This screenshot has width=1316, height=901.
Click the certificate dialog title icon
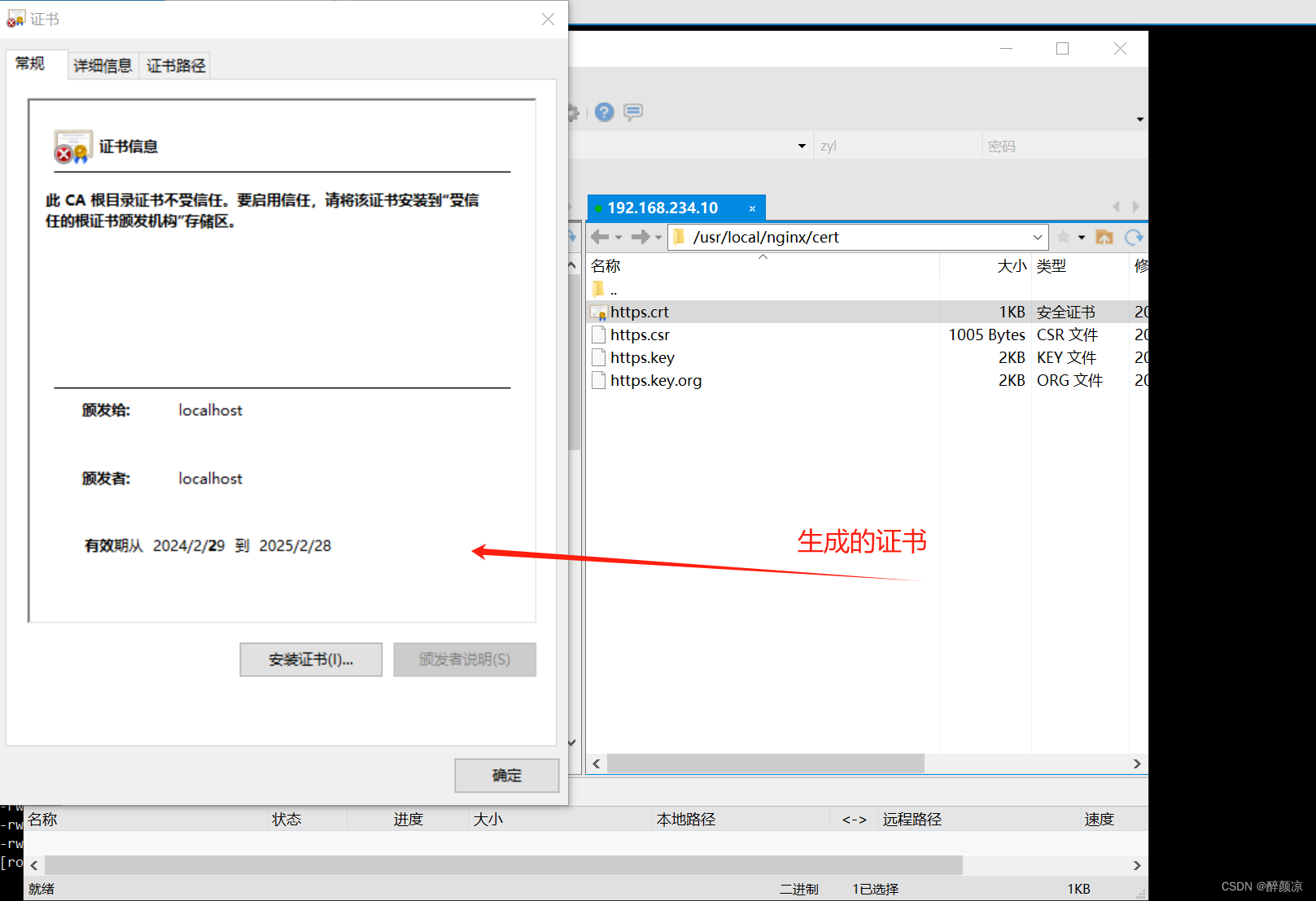16,19
